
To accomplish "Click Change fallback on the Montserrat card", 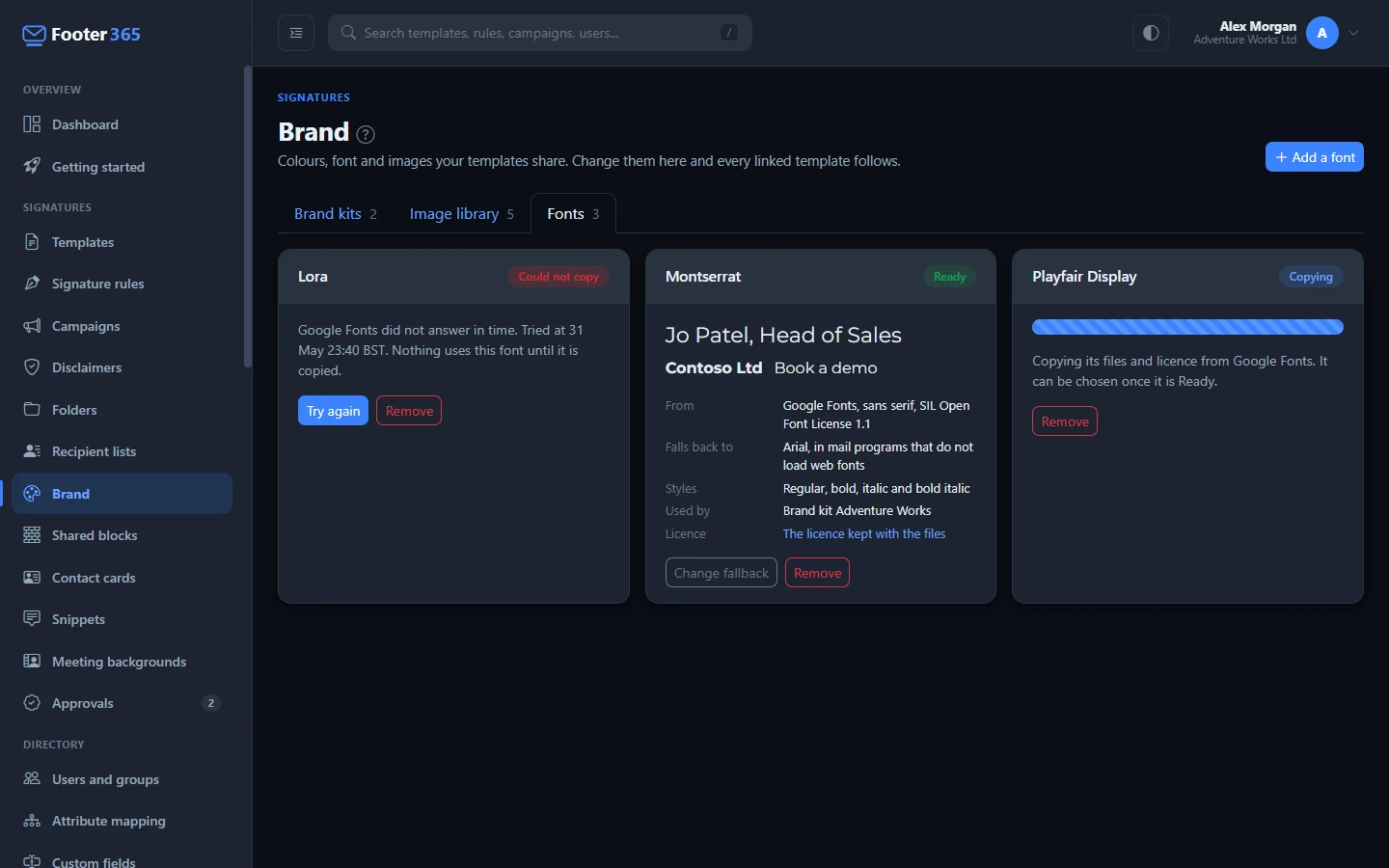I will click(722, 573).
